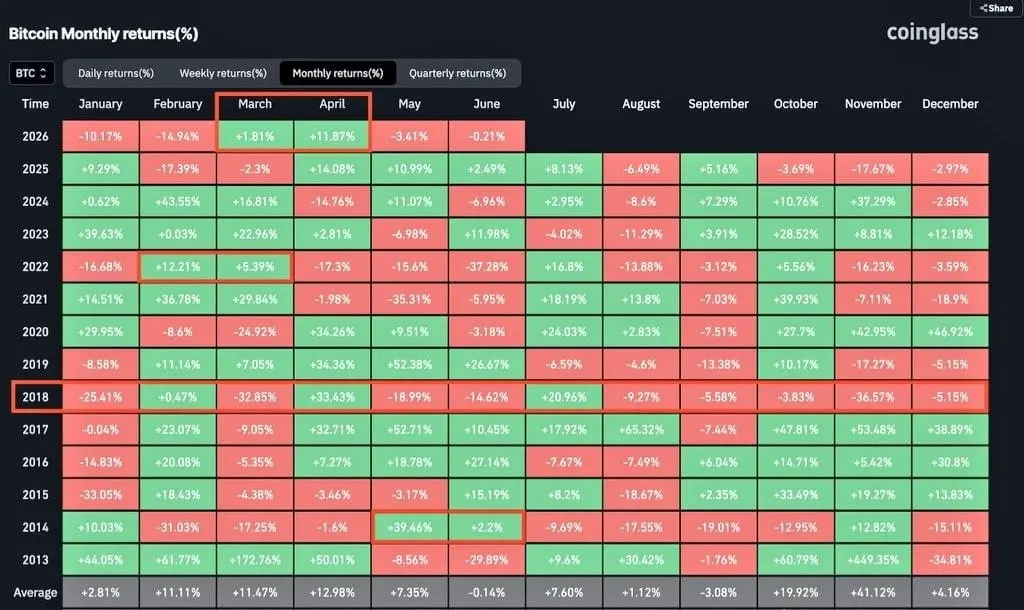Click the 2020 March -24.92% cell
This screenshot has width=1024, height=610.
(255, 332)
